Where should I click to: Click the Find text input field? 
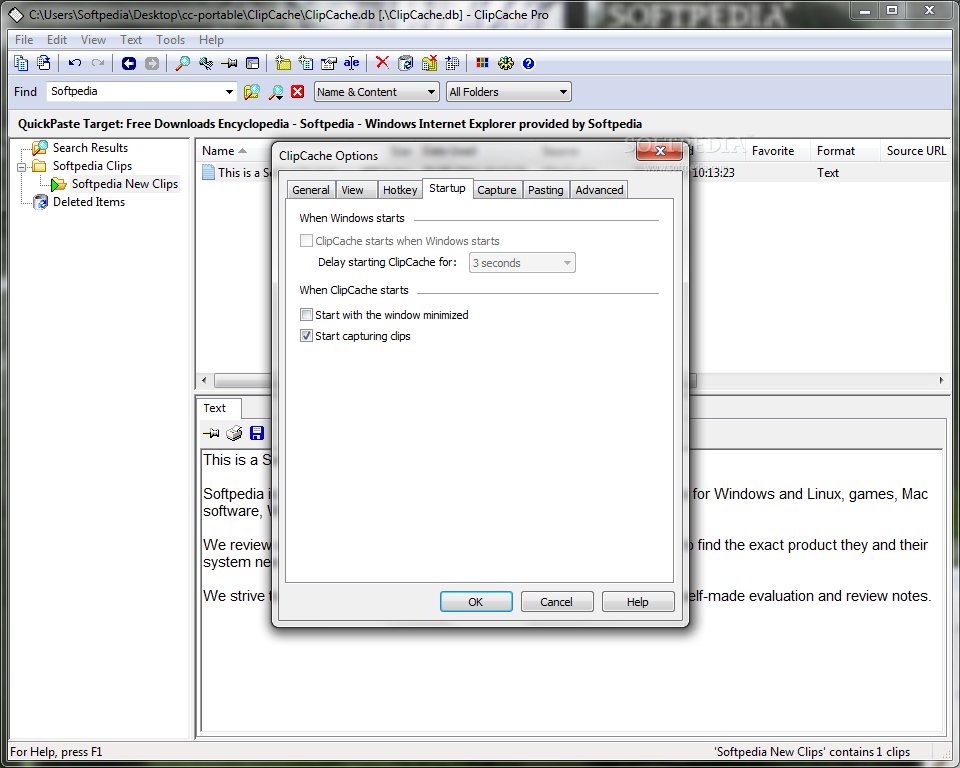click(x=136, y=92)
